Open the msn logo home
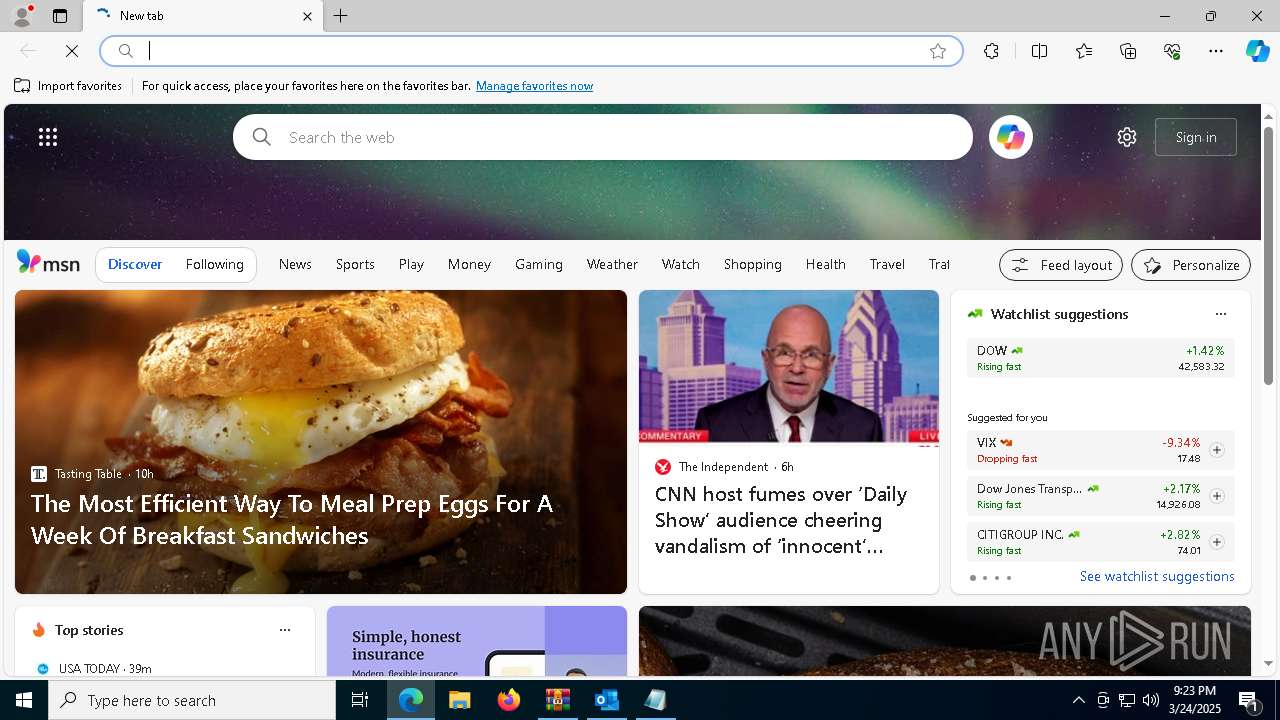The image size is (1280, 720). pyautogui.click(x=48, y=263)
